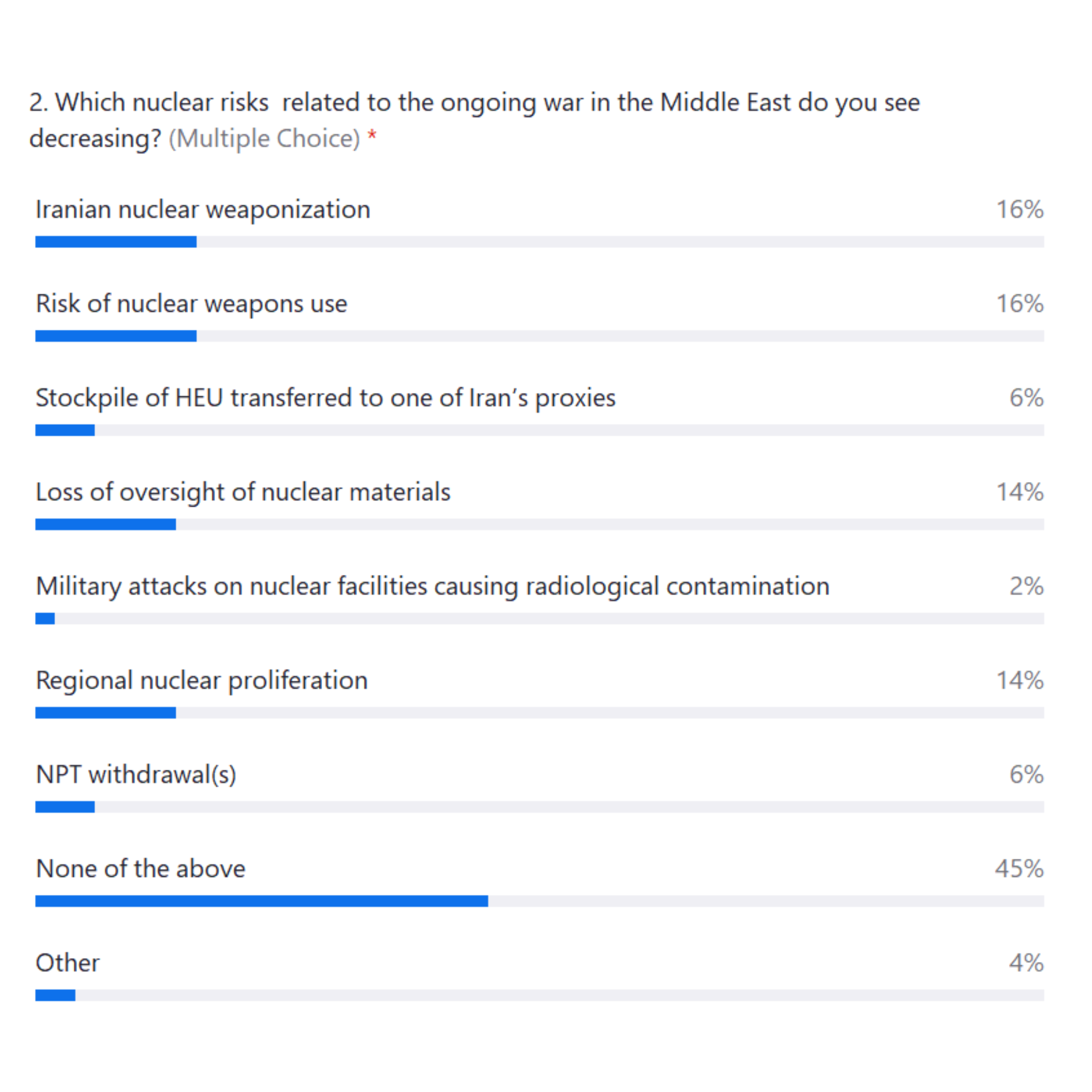Screen dimensions: 1092x1092
Task: Select the NPT withdrawal(s) option
Action: (x=135, y=774)
